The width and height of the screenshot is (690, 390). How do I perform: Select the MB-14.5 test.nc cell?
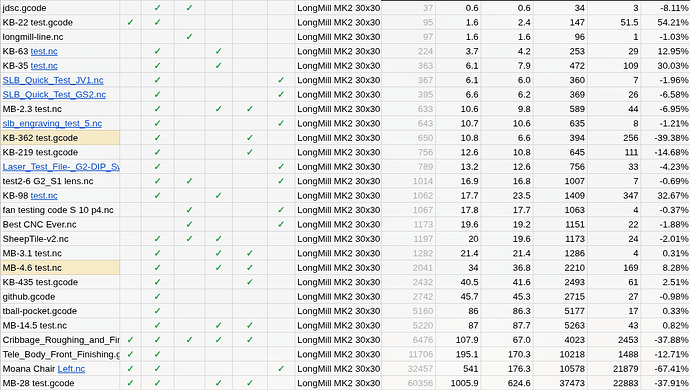pos(60,326)
